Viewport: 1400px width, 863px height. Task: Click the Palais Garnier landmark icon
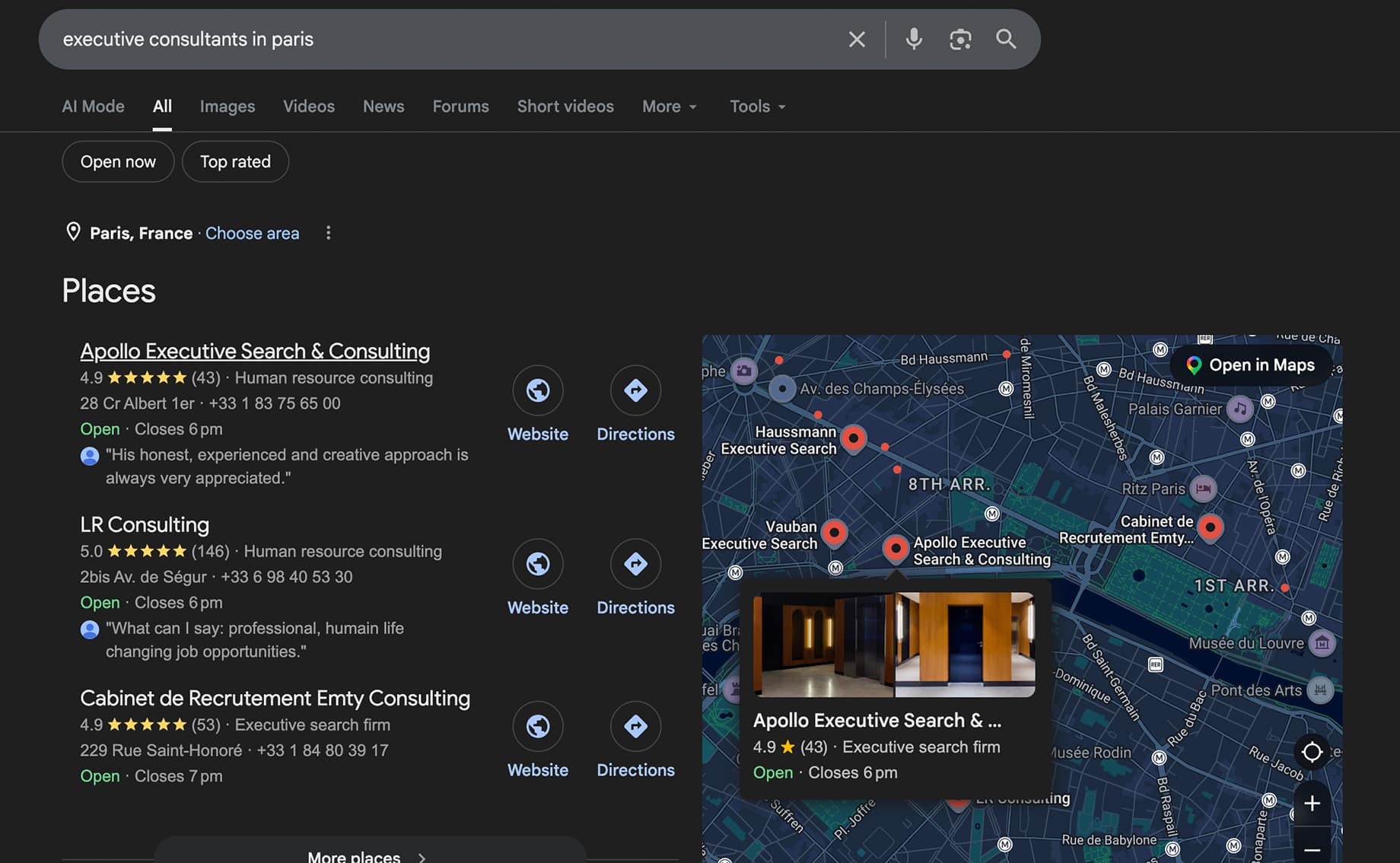coord(1240,409)
